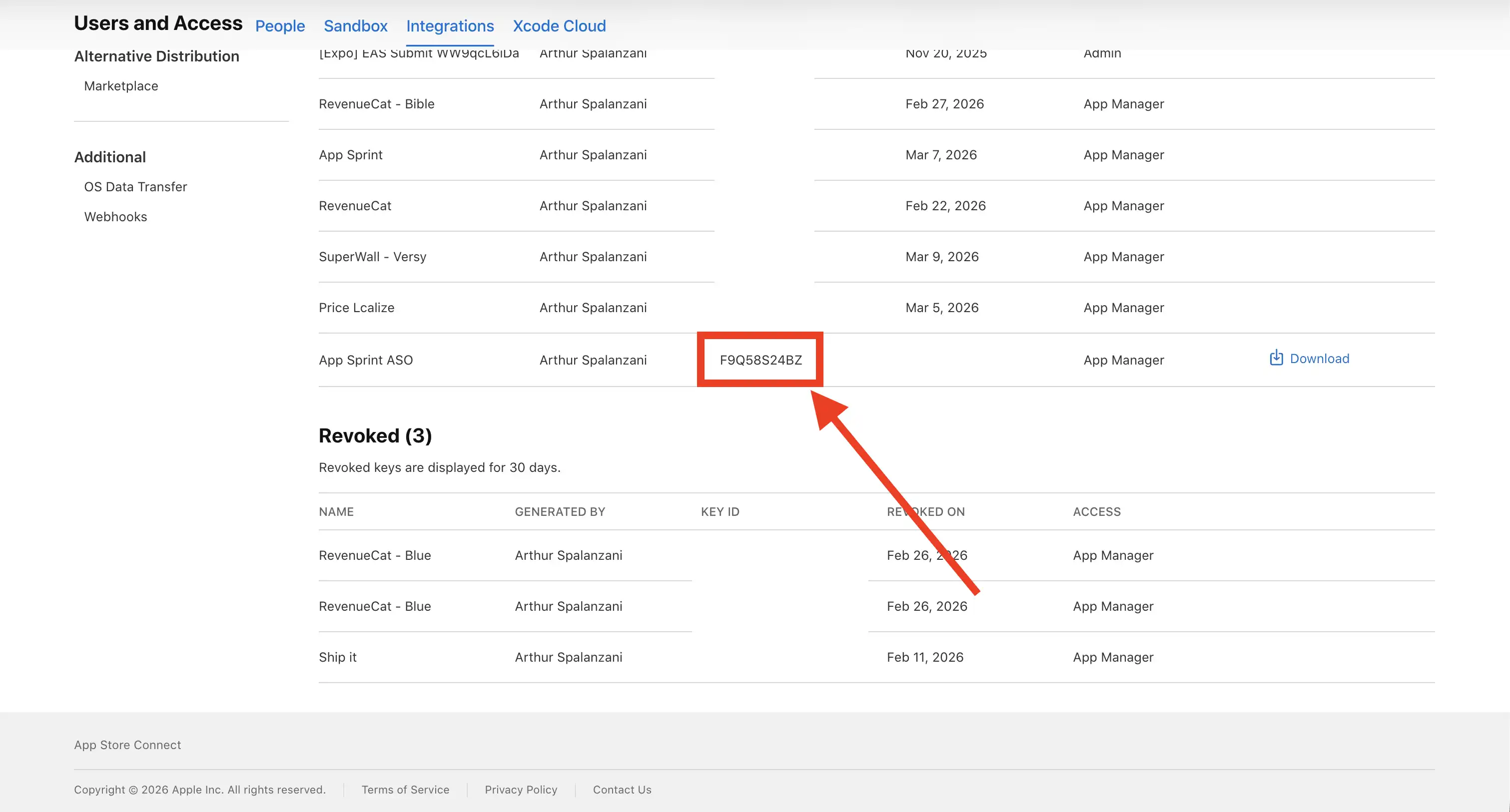Image resolution: width=1510 pixels, height=812 pixels.
Task: Click the Contact Us footer link
Action: click(x=622, y=790)
